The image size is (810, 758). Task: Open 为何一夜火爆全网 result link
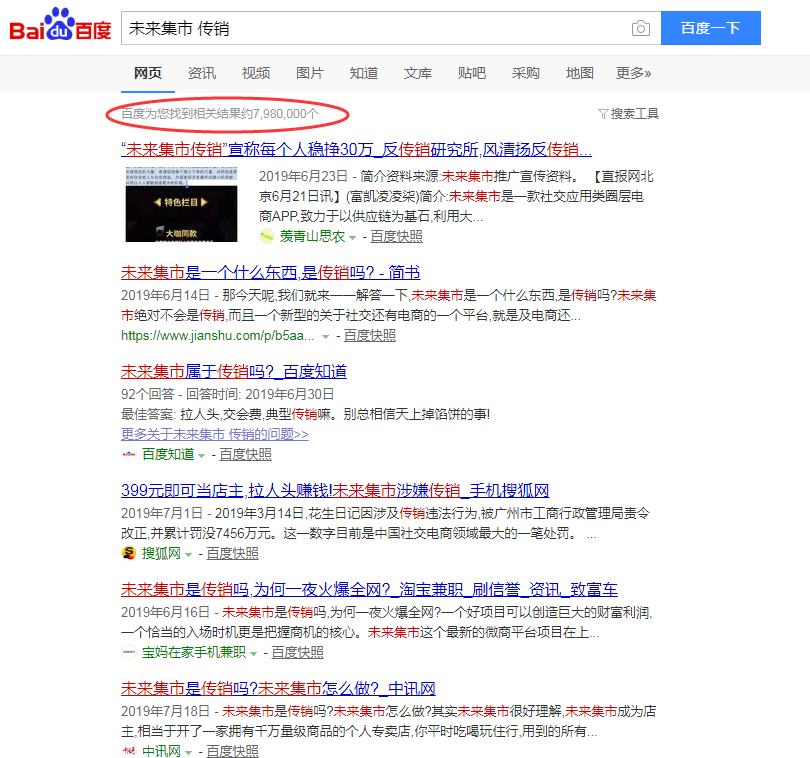[x=369, y=590]
